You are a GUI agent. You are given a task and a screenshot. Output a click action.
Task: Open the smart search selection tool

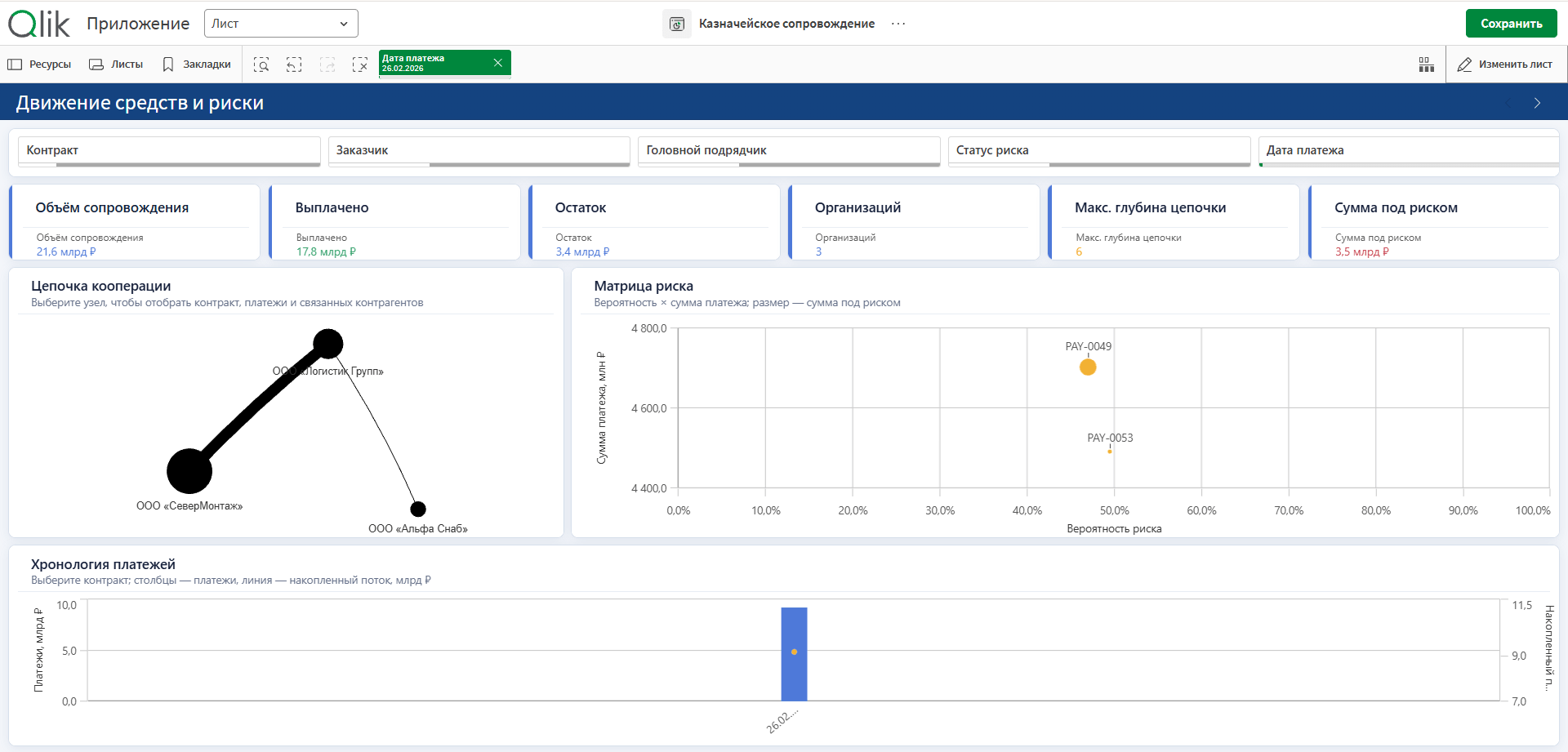pyautogui.click(x=261, y=65)
